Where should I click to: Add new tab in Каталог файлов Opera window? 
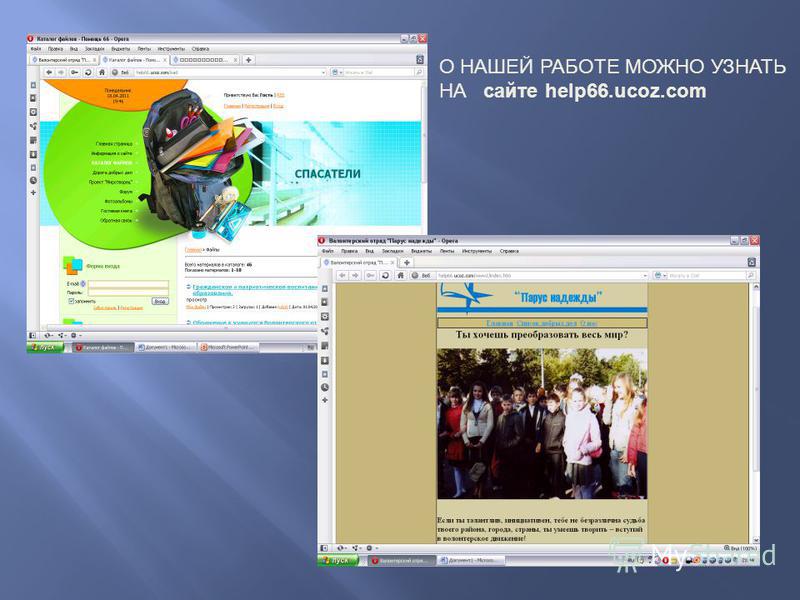248,60
